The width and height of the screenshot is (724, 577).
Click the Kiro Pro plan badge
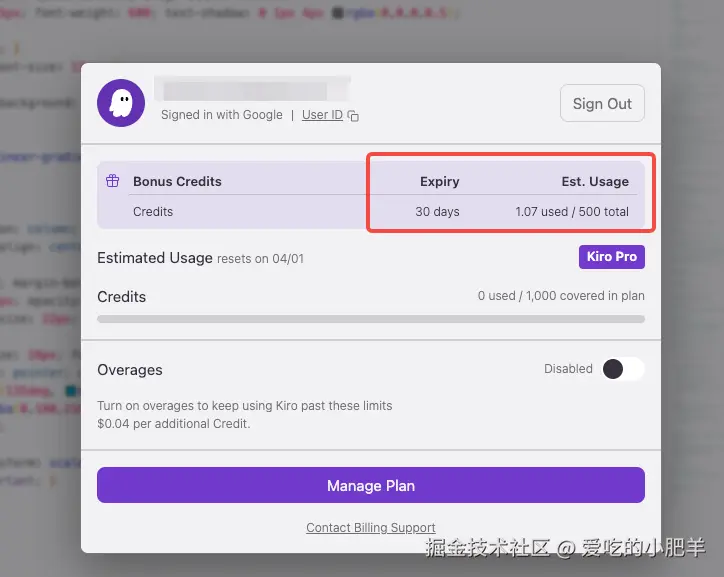(x=612, y=257)
